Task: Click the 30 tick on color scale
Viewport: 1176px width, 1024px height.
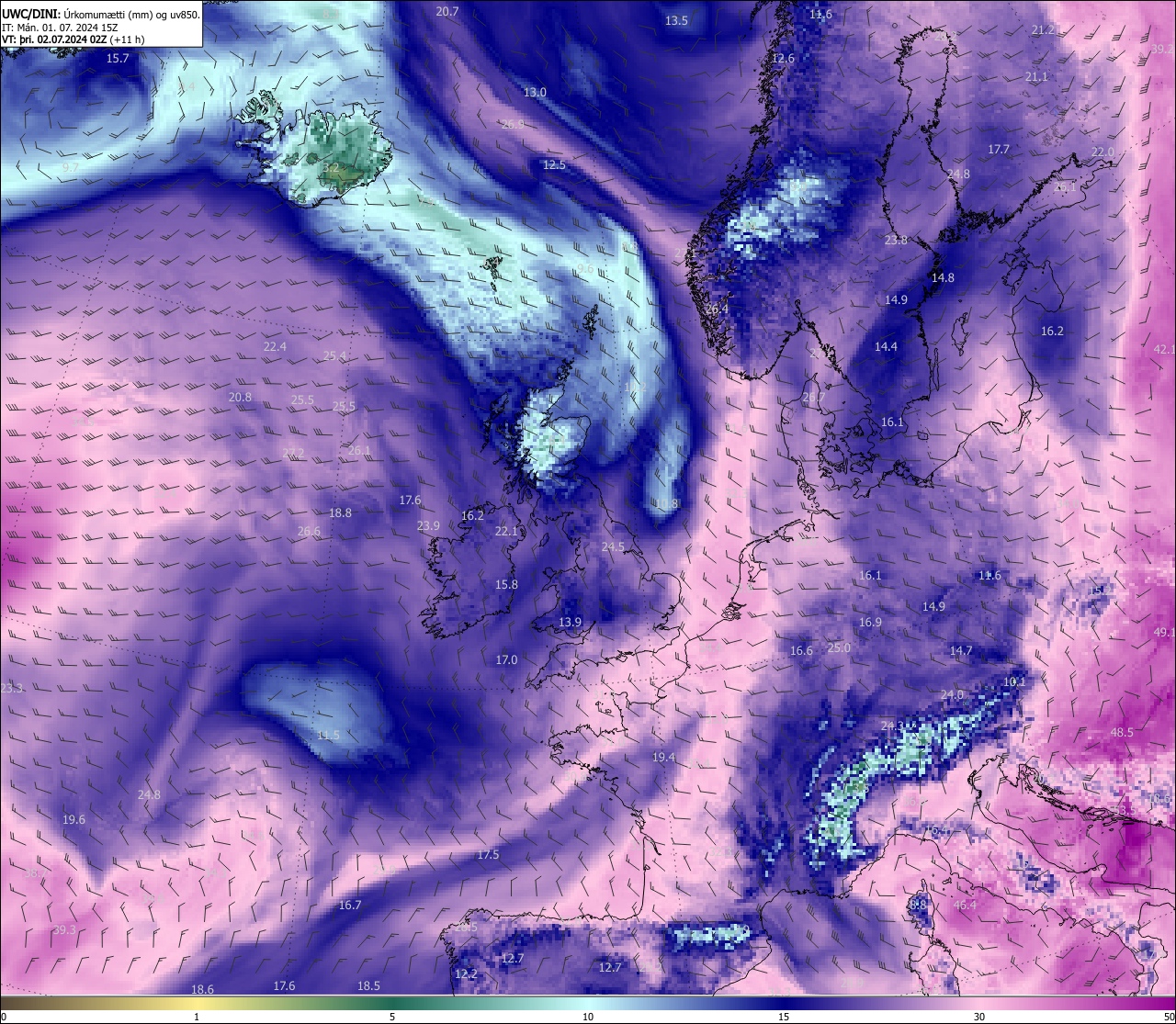Action: (x=979, y=1017)
